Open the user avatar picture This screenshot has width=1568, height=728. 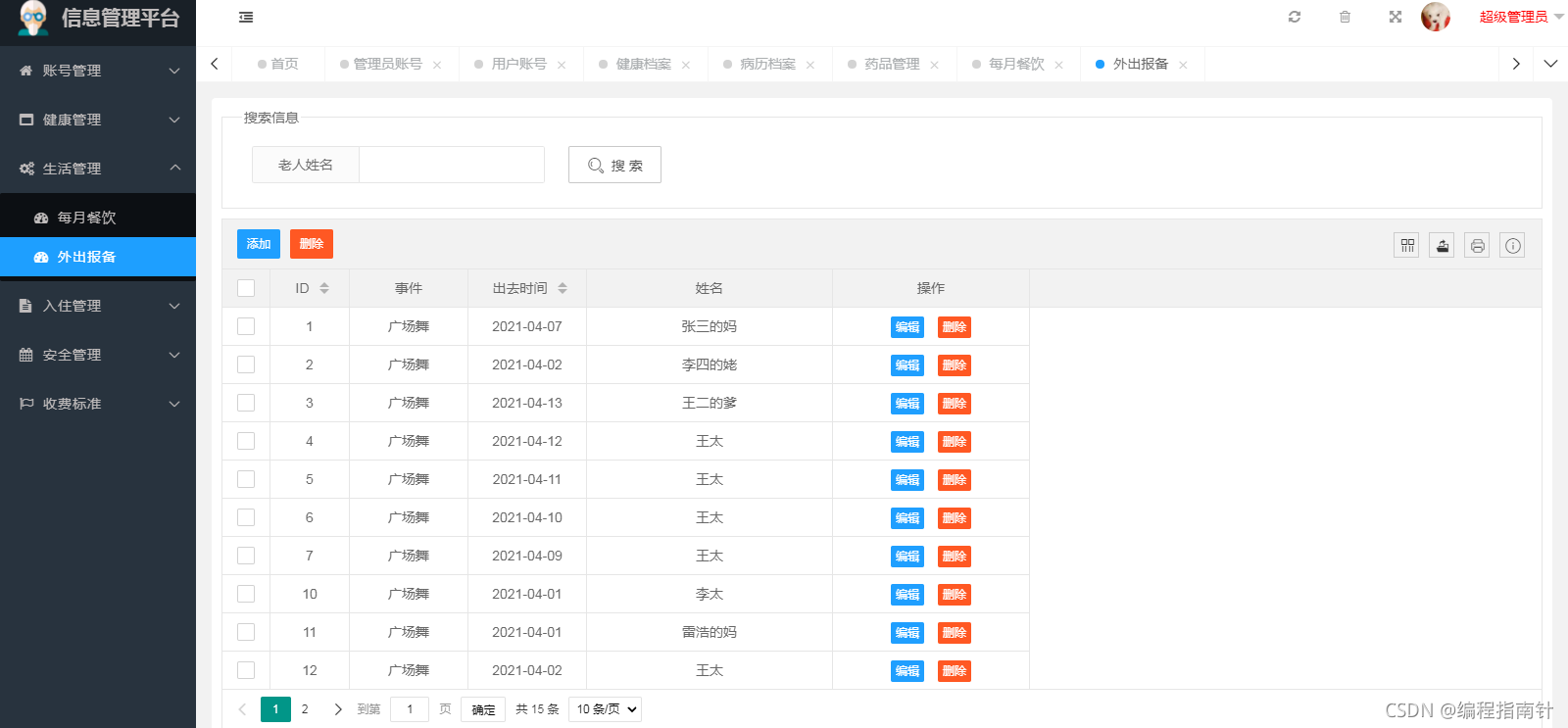(x=1436, y=17)
